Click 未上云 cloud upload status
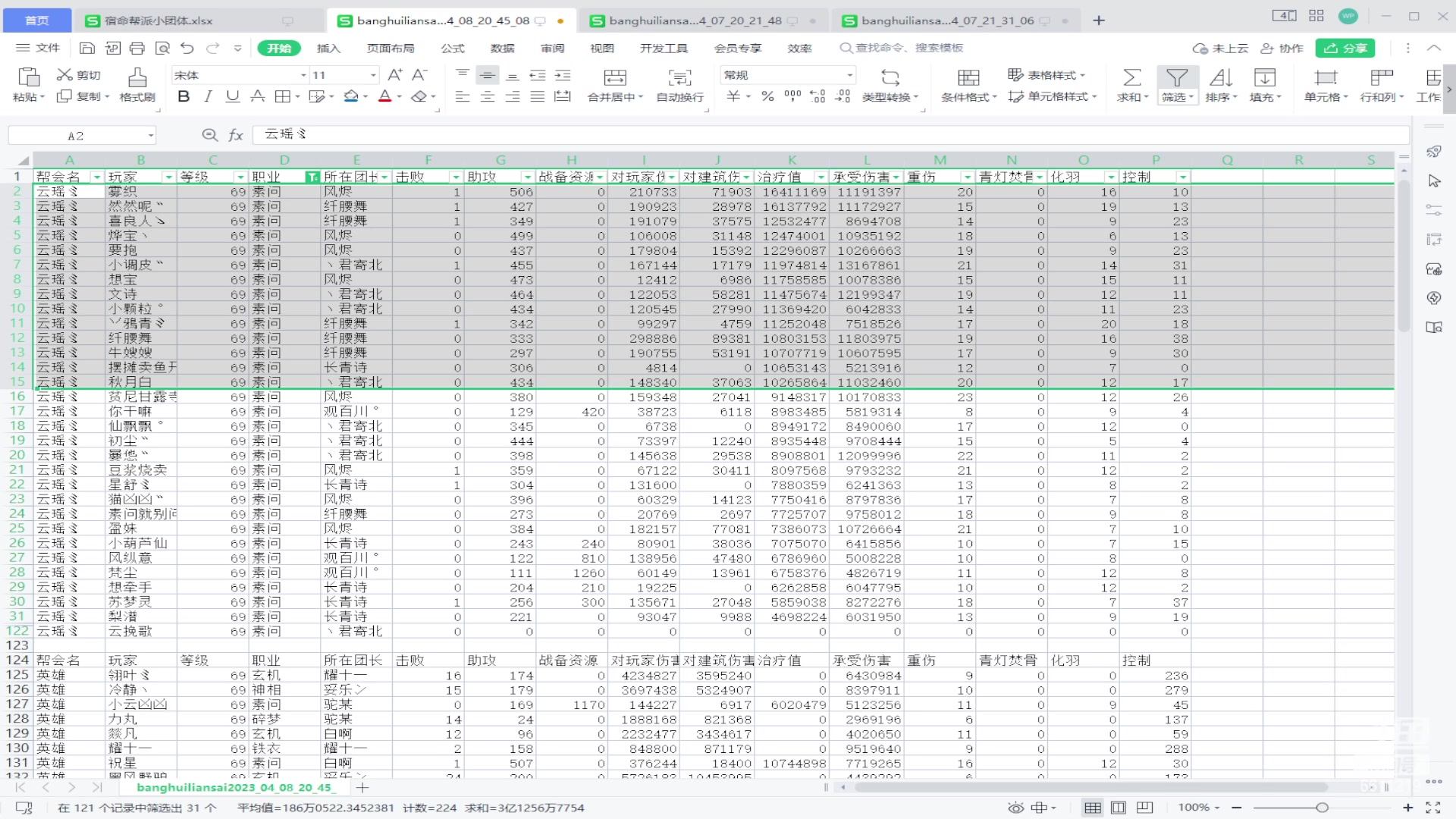Image resolution: width=1456 pixels, height=819 pixels. (1216, 48)
